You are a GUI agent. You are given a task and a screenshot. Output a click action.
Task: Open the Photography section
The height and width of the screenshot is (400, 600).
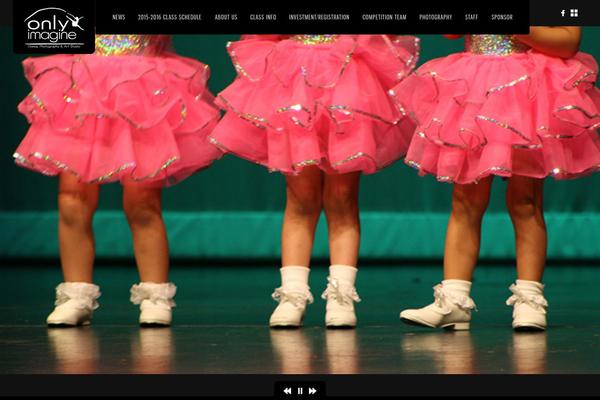(435, 17)
